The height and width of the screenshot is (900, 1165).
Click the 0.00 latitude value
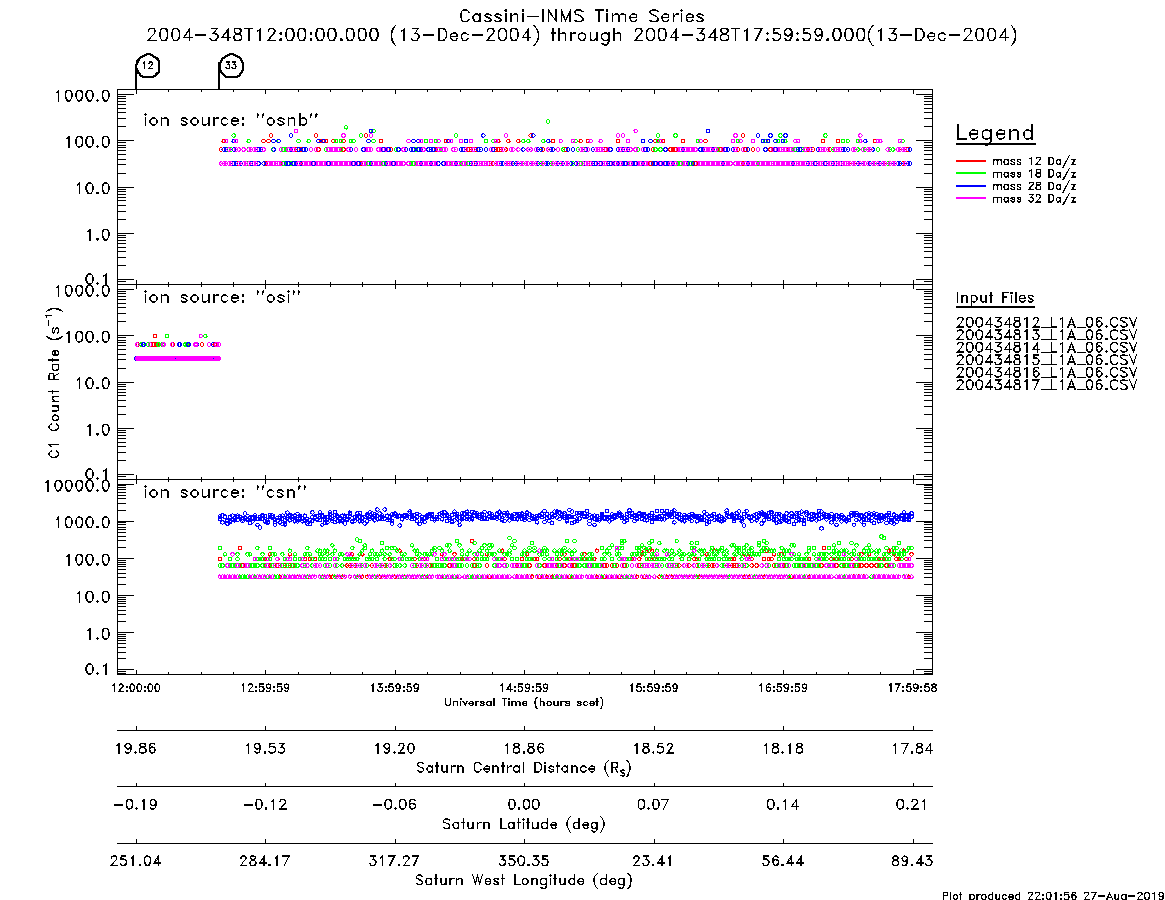524,805
